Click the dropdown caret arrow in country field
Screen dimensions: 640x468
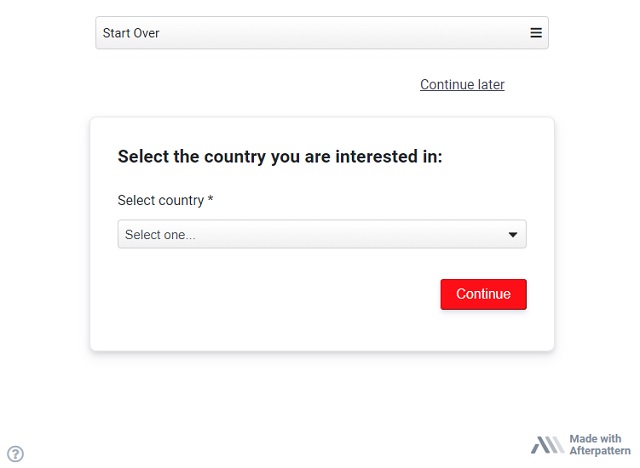click(513, 235)
